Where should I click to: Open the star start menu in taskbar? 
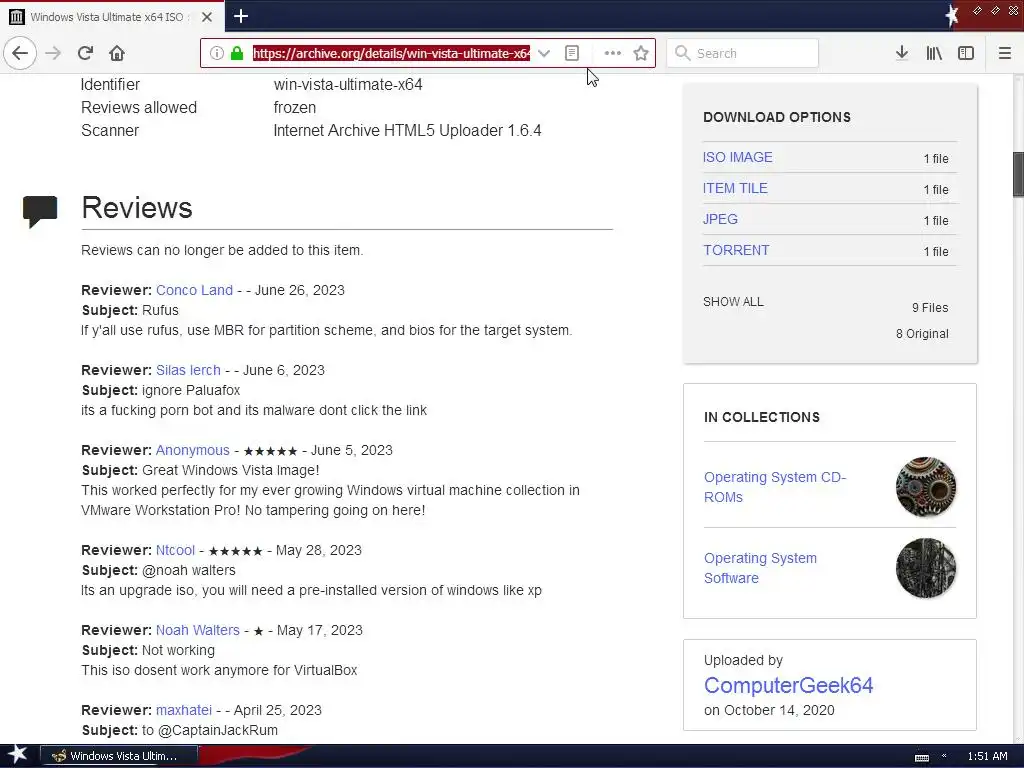(x=17, y=755)
